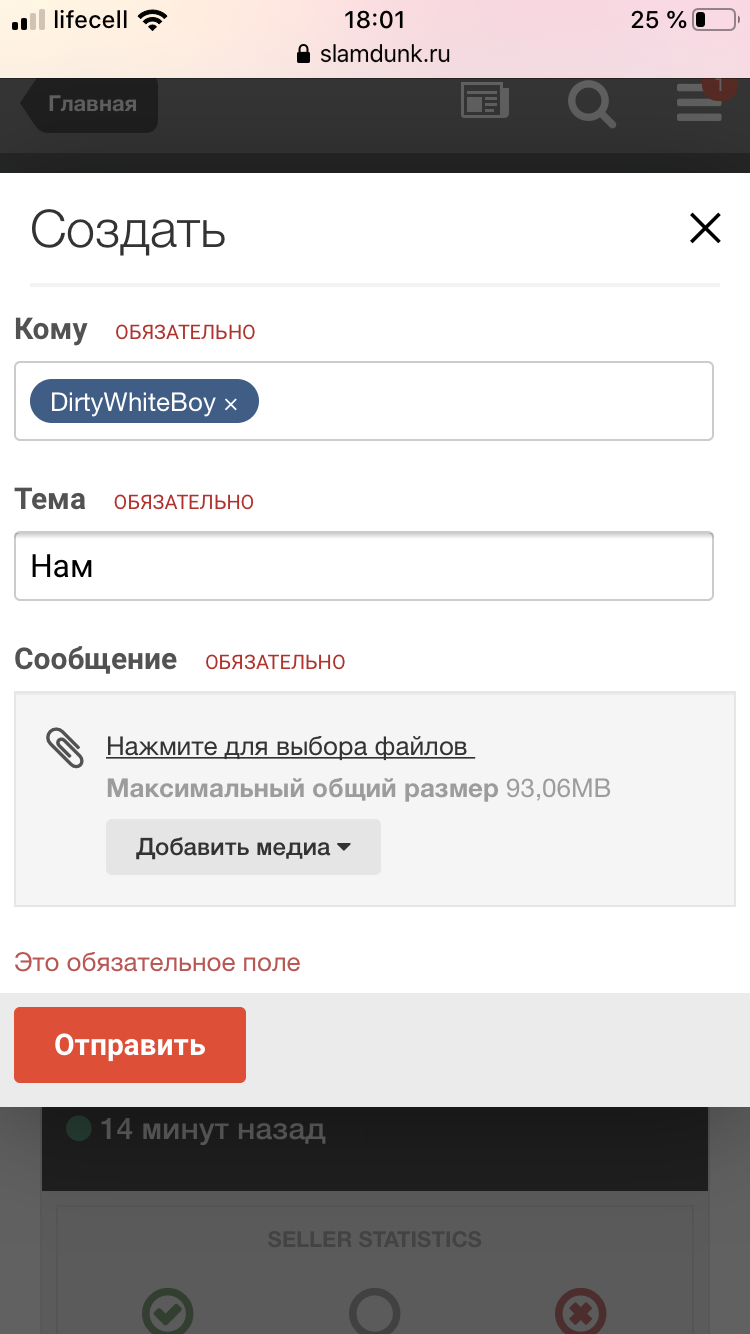
Task: Open the news feed icon in header
Action: pos(485,102)
